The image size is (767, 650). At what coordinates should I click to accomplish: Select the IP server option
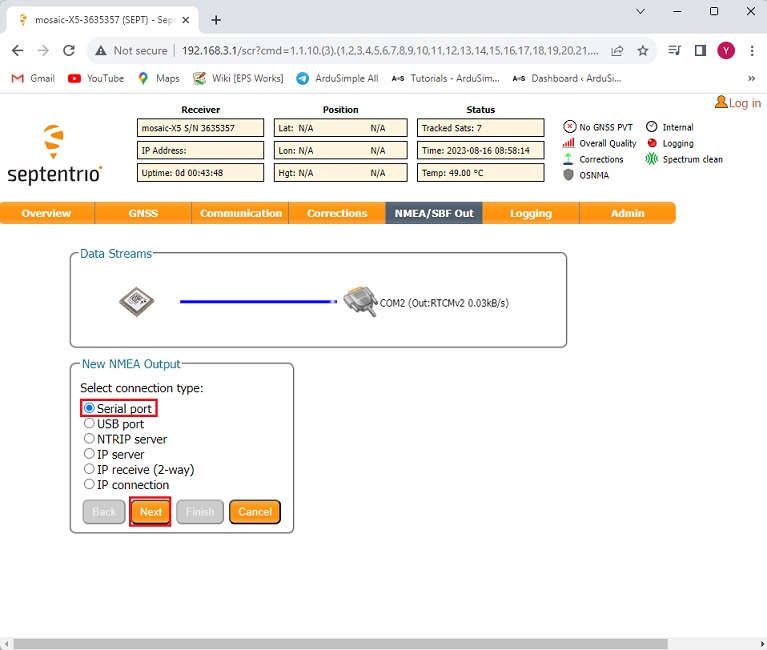click(89, 454)
